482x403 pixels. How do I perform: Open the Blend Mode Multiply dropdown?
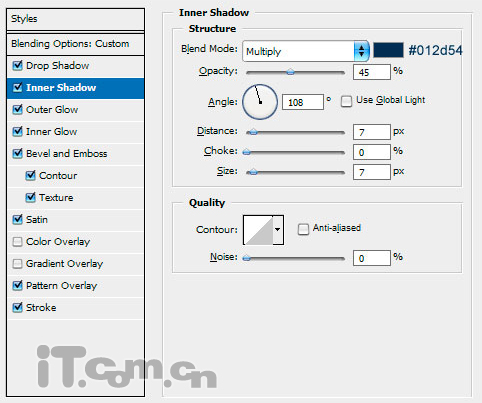click(x=306, y=51)
